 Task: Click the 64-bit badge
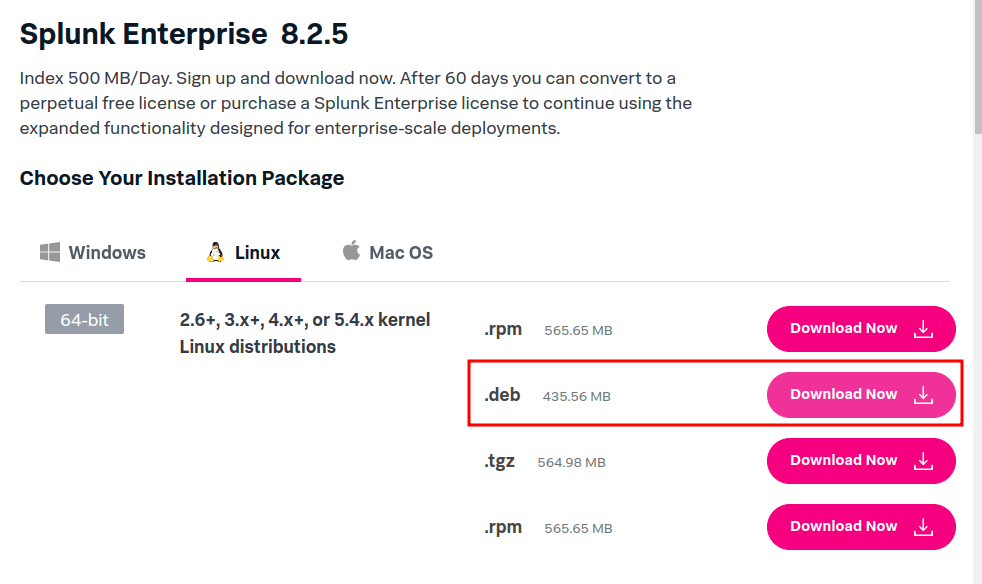(x=85, y=319)
